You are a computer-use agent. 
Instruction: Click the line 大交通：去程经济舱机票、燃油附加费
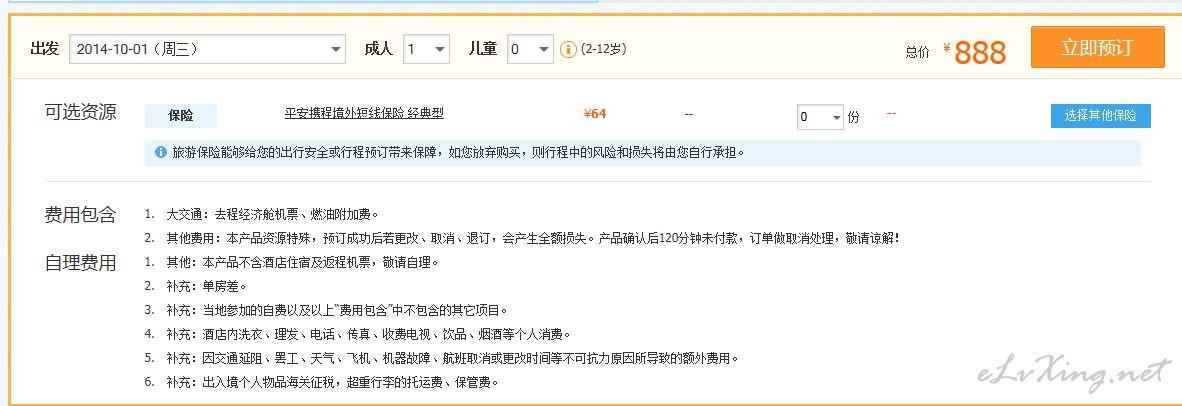(272, 215)
